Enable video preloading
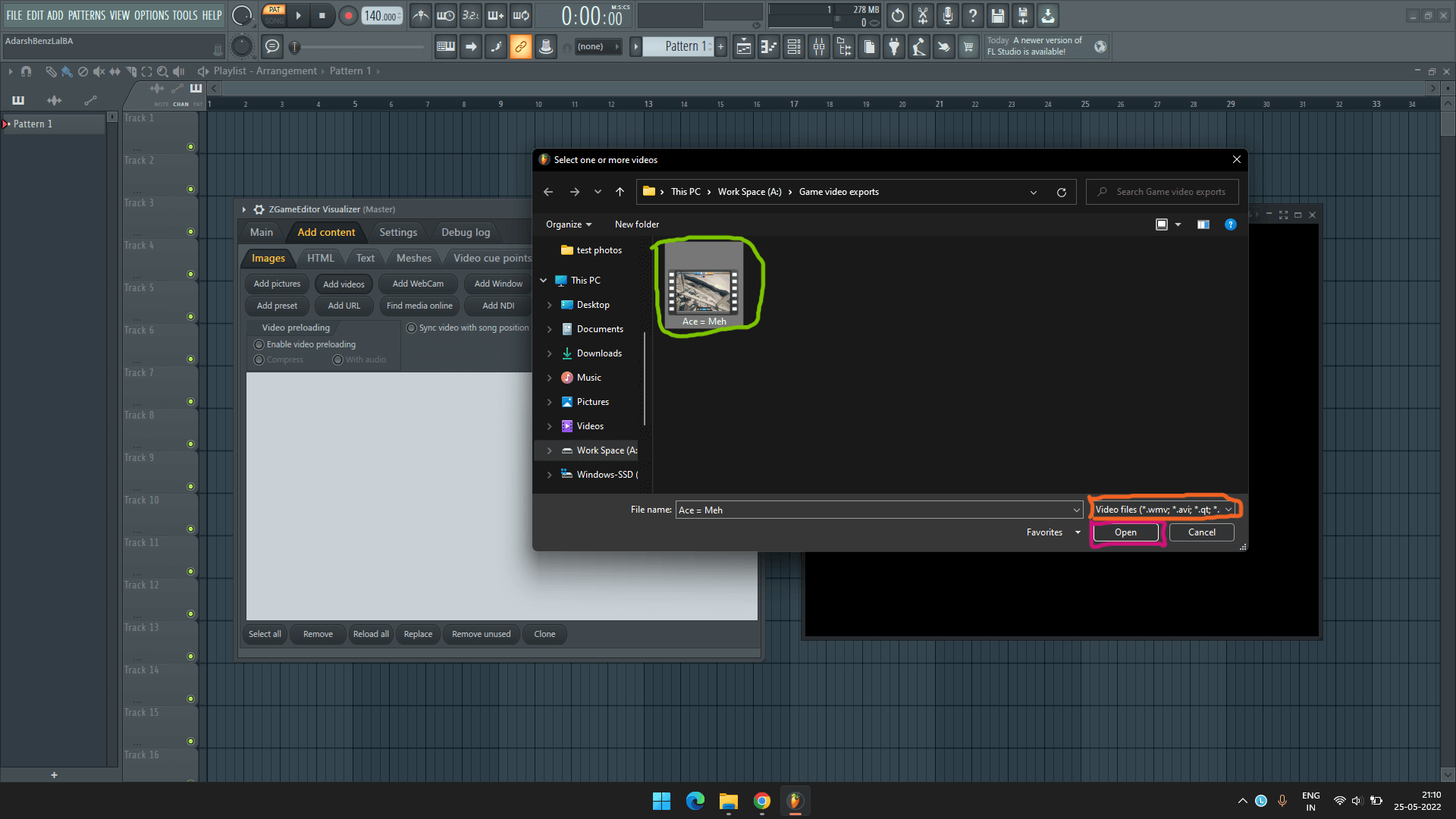Screen dimensions: 1456x819 pos(259,344)
